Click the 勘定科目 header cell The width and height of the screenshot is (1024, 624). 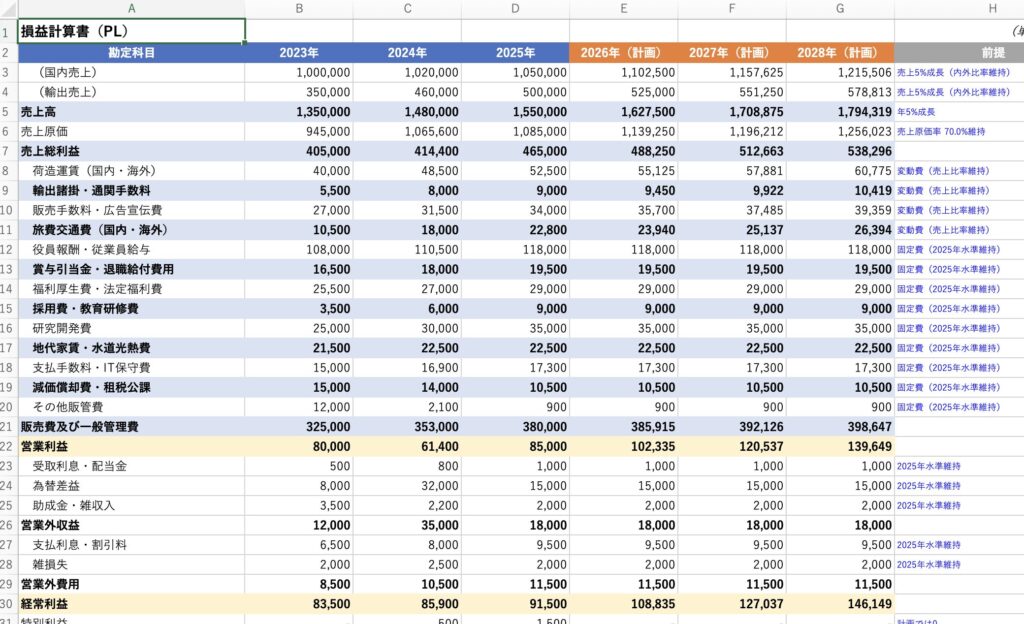pos(131,52)
